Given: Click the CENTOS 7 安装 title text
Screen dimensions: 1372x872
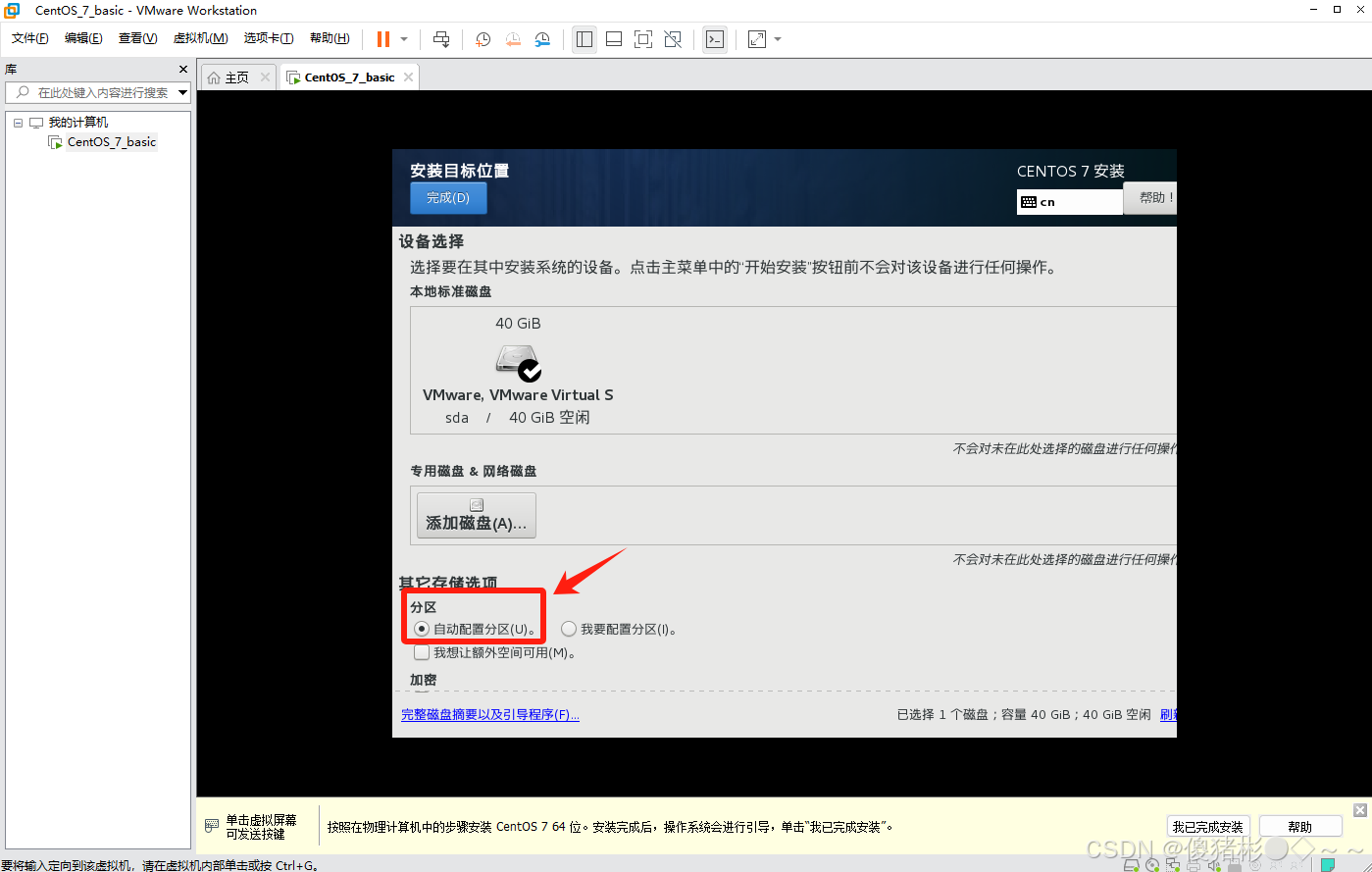Looking at the screenshot, I should pyautogui.click(x=1071, y=171).
